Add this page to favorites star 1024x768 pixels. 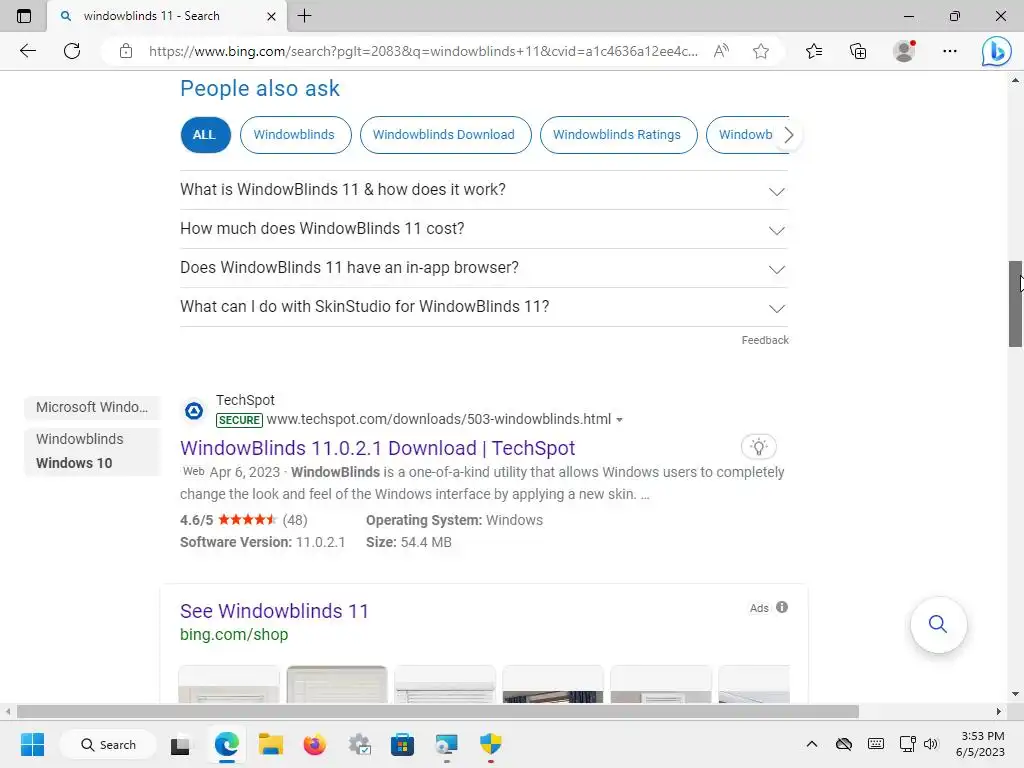[x=760, y=51]
